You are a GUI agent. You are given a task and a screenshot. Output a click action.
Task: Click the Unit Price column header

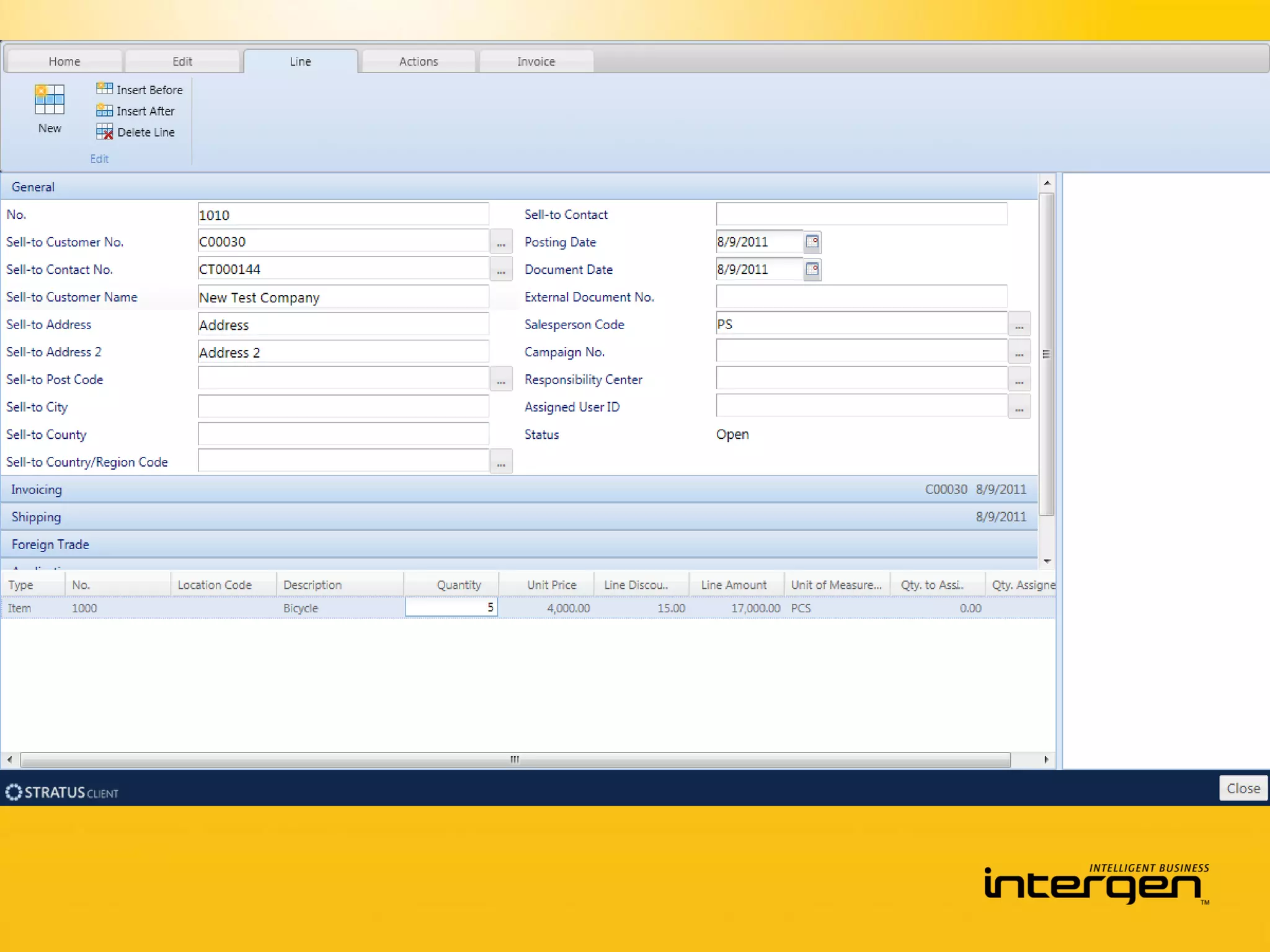click(547, 584)
